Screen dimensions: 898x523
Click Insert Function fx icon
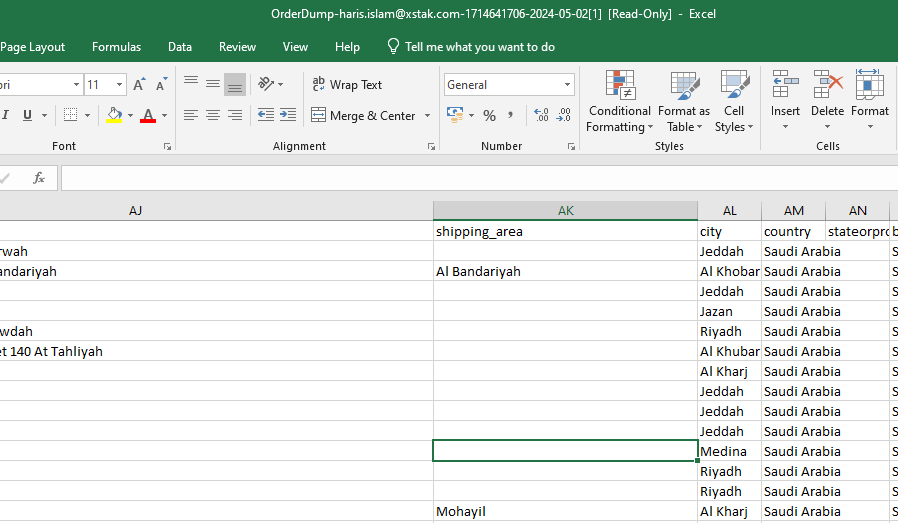click(39, 178)
